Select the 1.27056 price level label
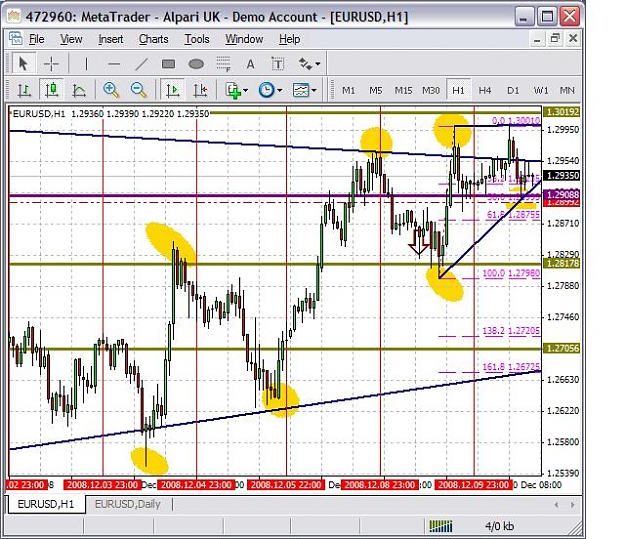This screenshot has height=539, width=625. [562, 348]
